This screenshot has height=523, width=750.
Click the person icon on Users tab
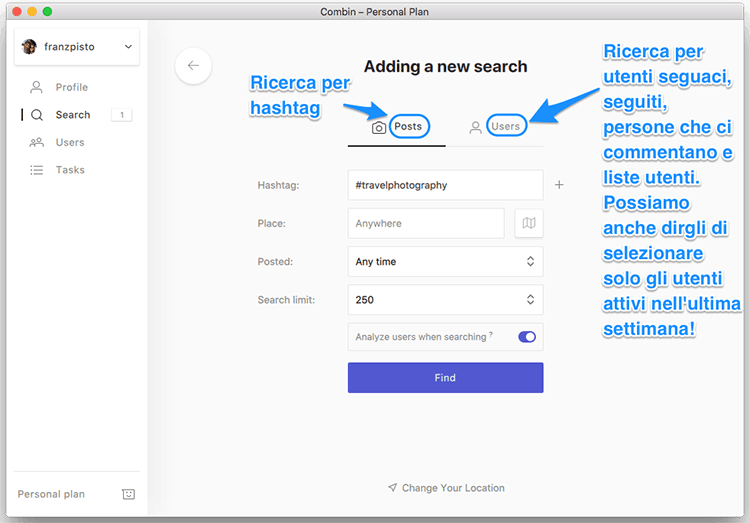click(476, 128)
